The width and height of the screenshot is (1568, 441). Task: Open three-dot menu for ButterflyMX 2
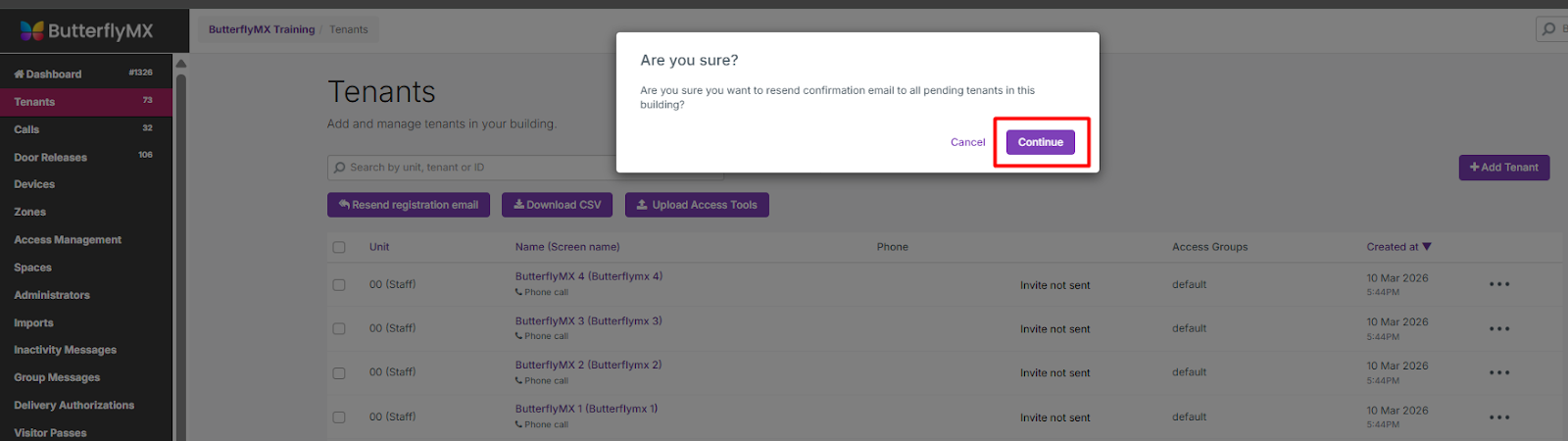pos(1498,372)
